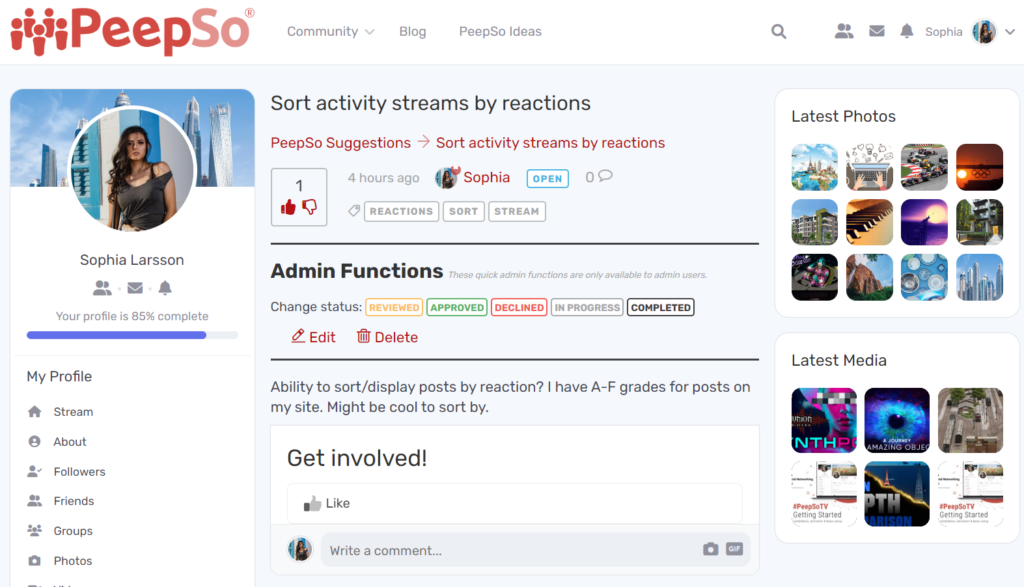Image resolution: width=1024 pixels, height=587 pixels.
Task: Open Followers in My Profile menu
Action: click(80, 471)
